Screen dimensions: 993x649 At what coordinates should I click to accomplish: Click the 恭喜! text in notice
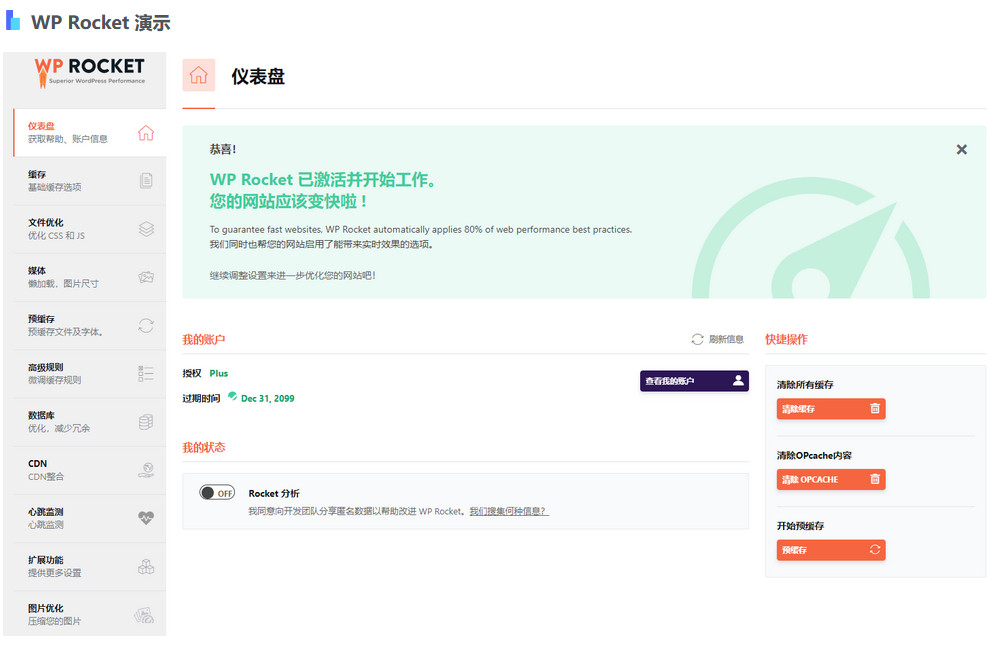(x=223, y=149)
